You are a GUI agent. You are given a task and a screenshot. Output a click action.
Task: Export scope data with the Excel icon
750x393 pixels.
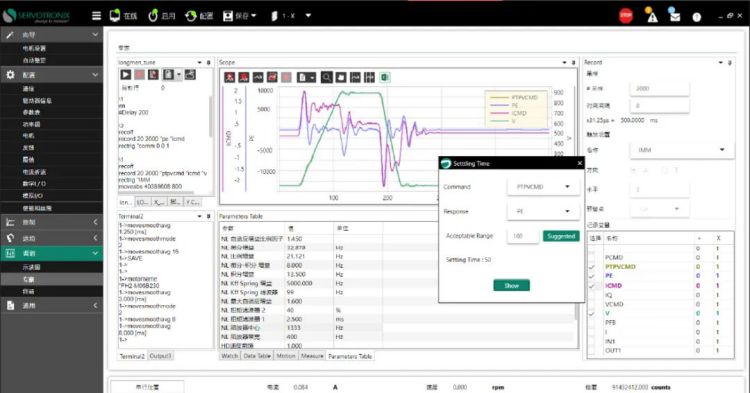[385, 77]
